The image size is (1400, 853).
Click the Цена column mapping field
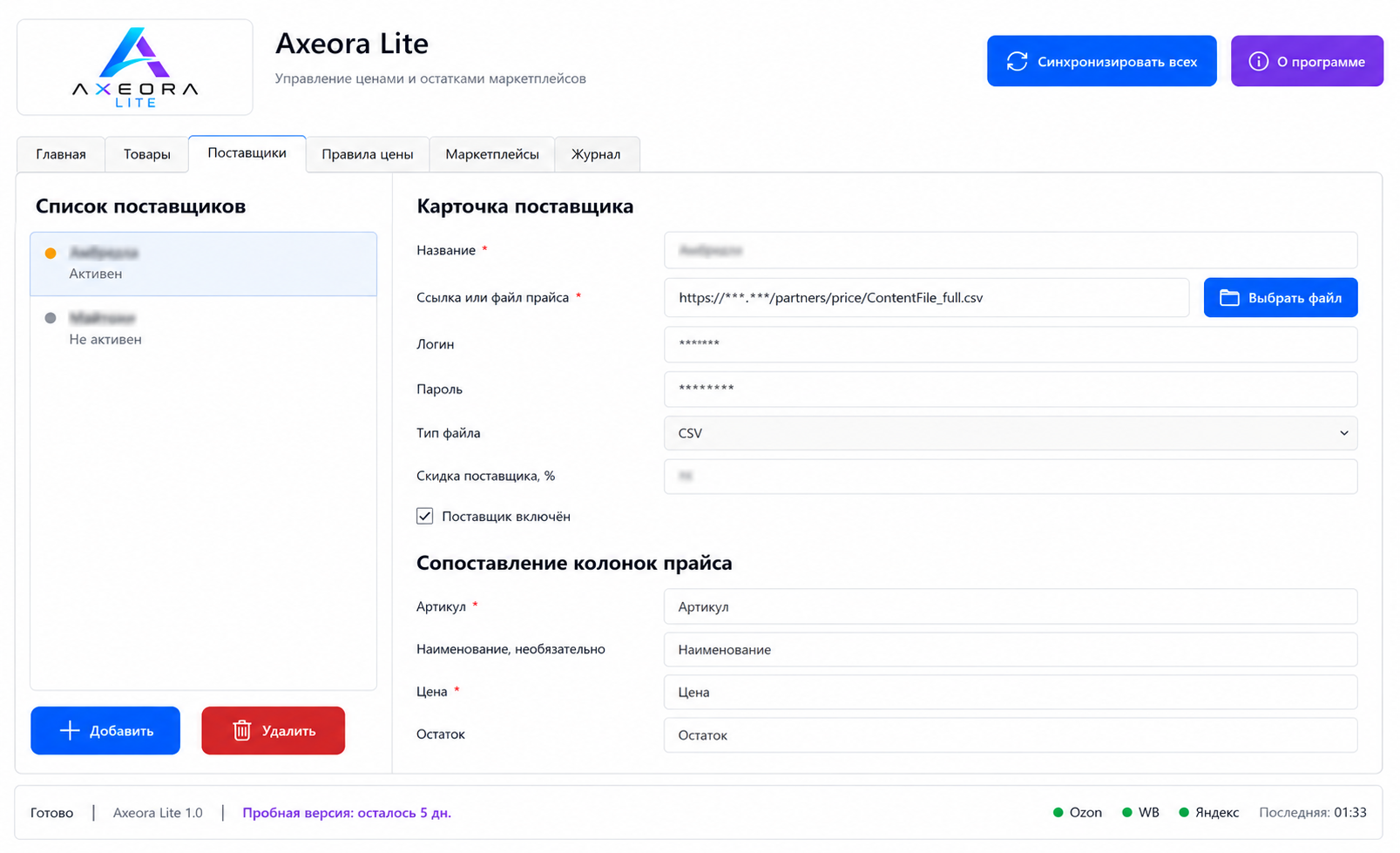pos(1011,692)
